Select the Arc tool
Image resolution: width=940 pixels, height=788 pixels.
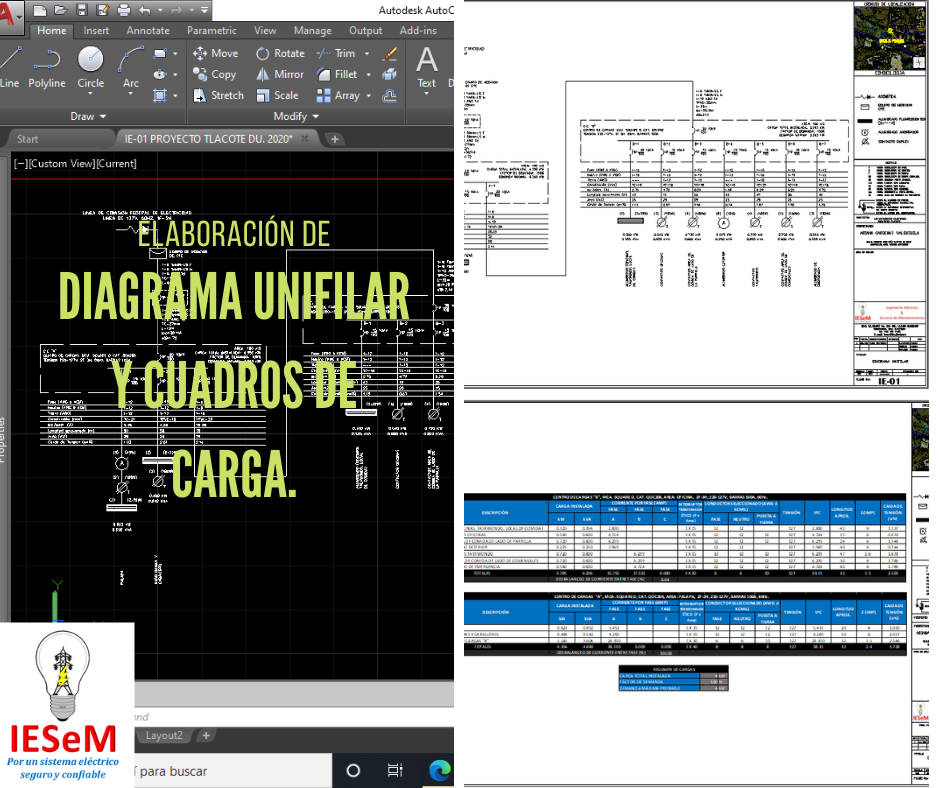[128, 68]
